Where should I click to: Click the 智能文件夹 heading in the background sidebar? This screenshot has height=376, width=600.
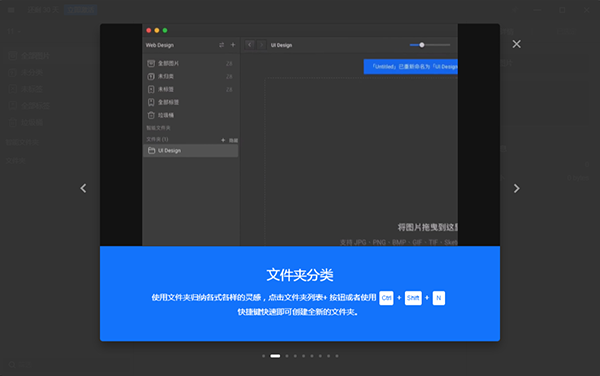[x=22, y=142]
